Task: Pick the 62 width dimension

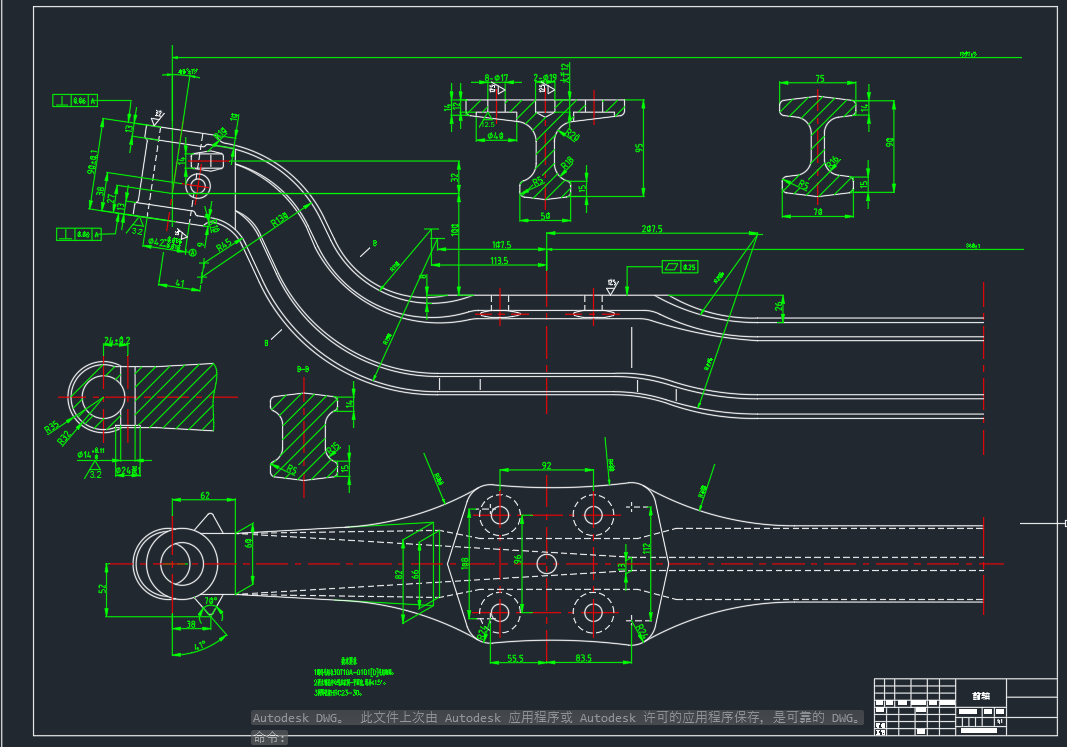Action: pyautogui.click(x=205, y=495)
